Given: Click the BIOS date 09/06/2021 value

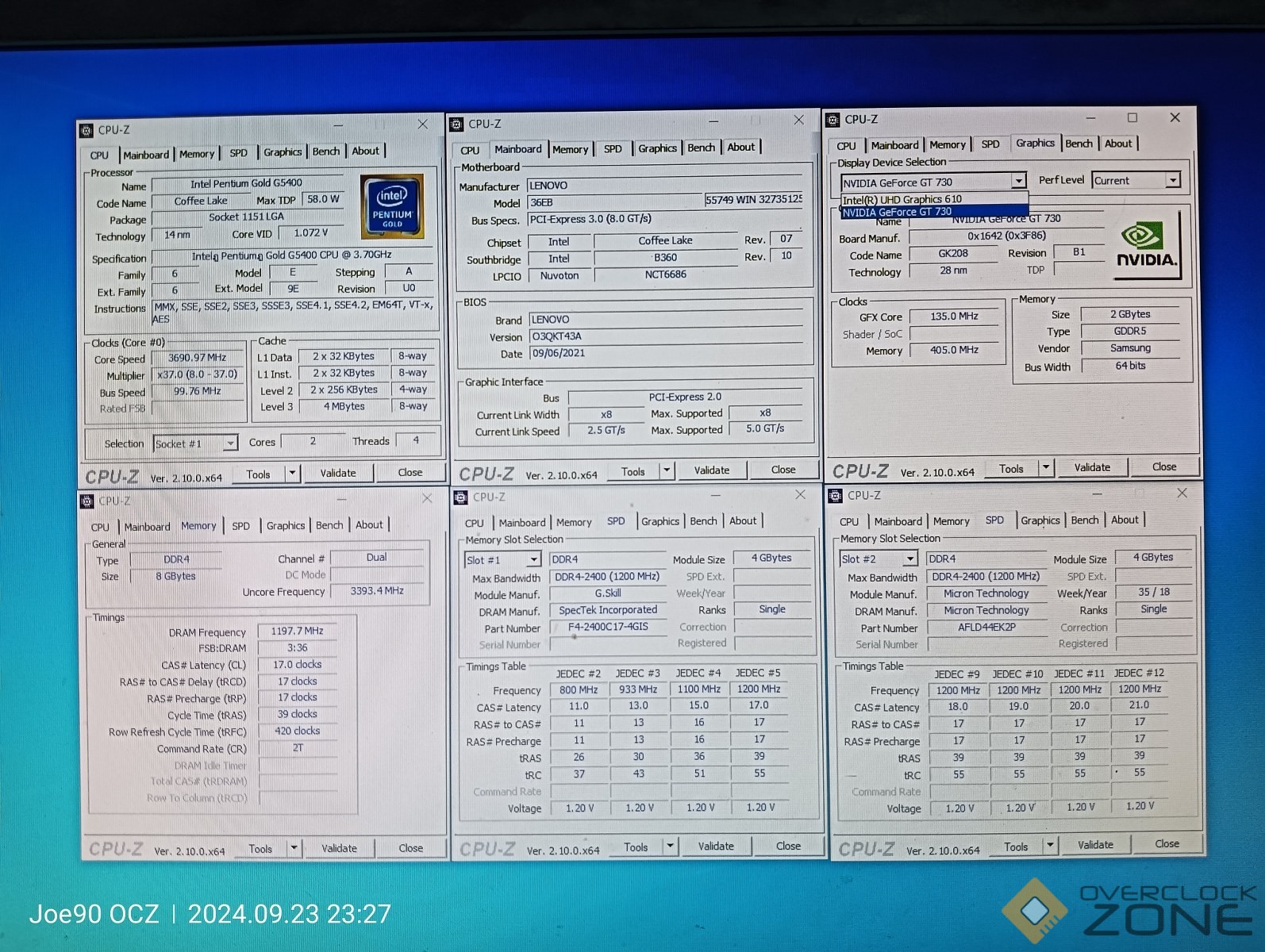Looking at the screenshot, I should [x=665, y=353].
